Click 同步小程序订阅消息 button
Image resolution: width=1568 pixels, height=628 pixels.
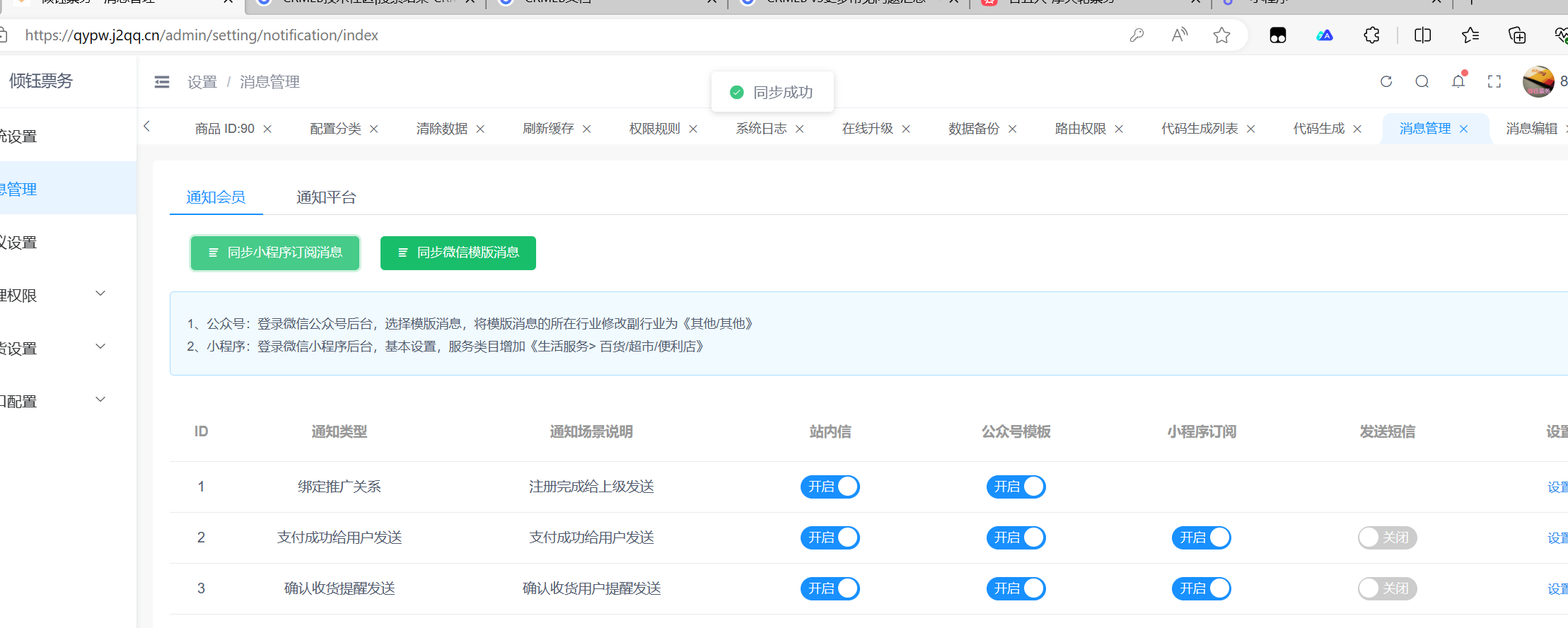275,253
